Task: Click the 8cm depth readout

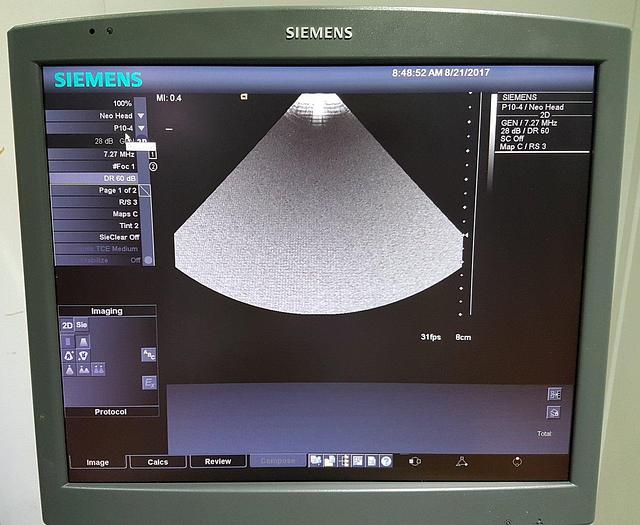Action: click(x=463, y=338)
